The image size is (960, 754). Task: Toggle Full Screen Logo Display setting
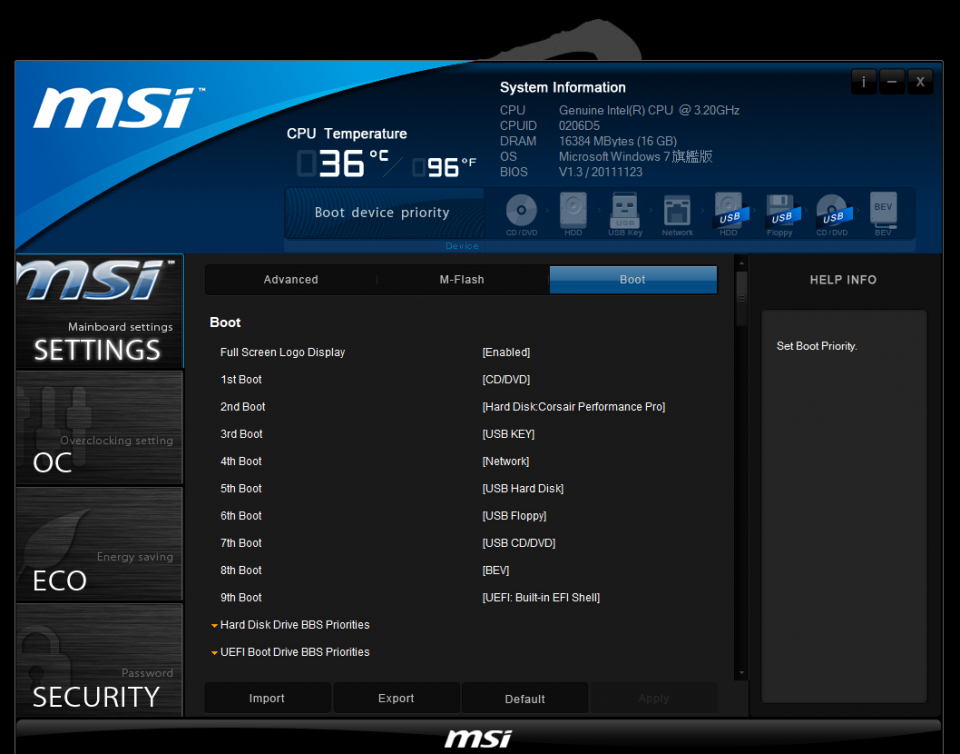(x=506, y=352)
